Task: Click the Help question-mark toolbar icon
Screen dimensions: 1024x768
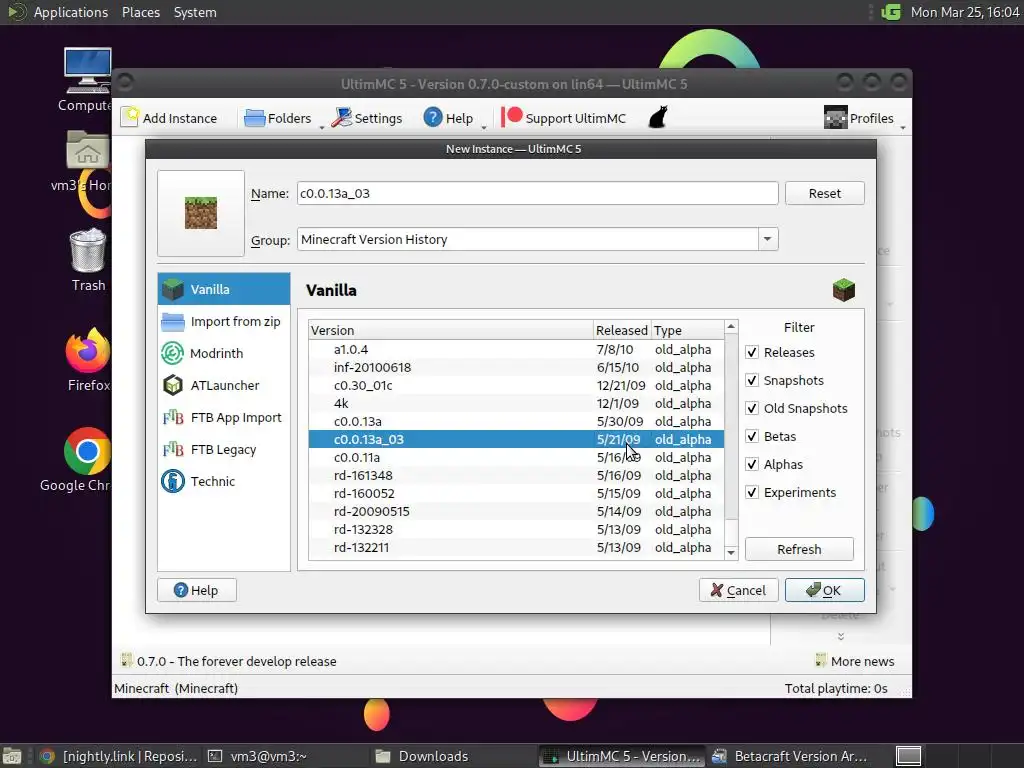Action: [432, 118]
